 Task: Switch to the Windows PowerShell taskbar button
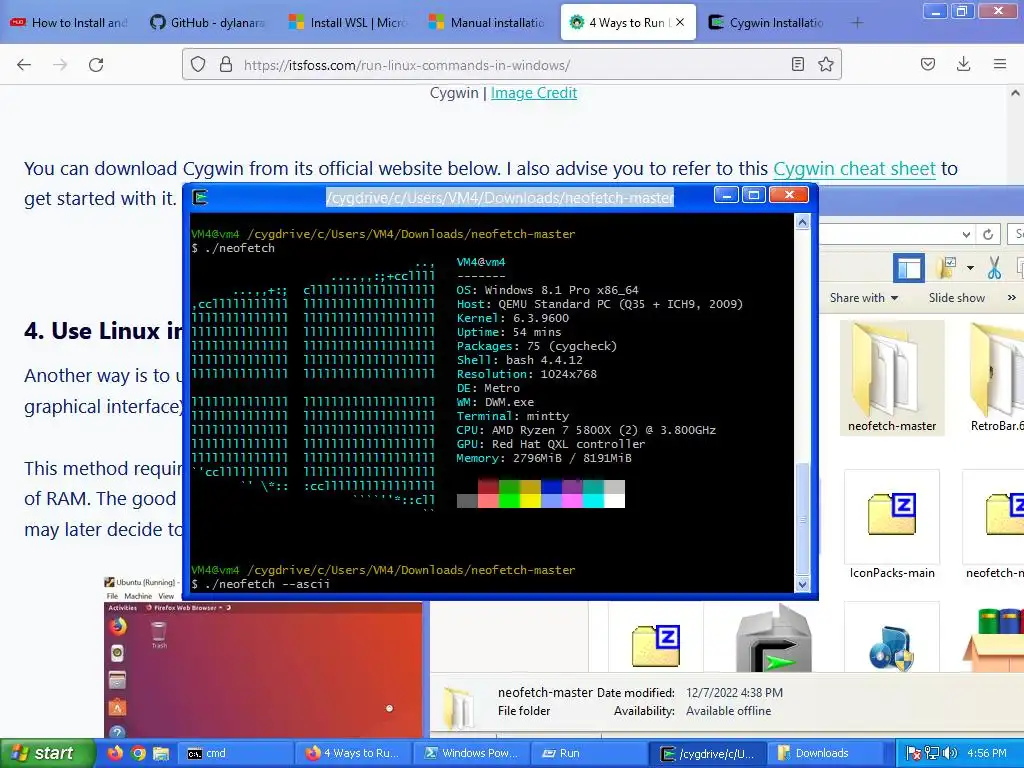pos(472,754)
